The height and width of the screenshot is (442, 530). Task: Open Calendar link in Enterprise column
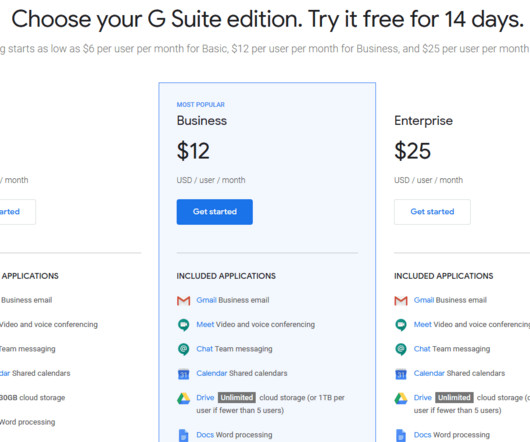point(429,373)
